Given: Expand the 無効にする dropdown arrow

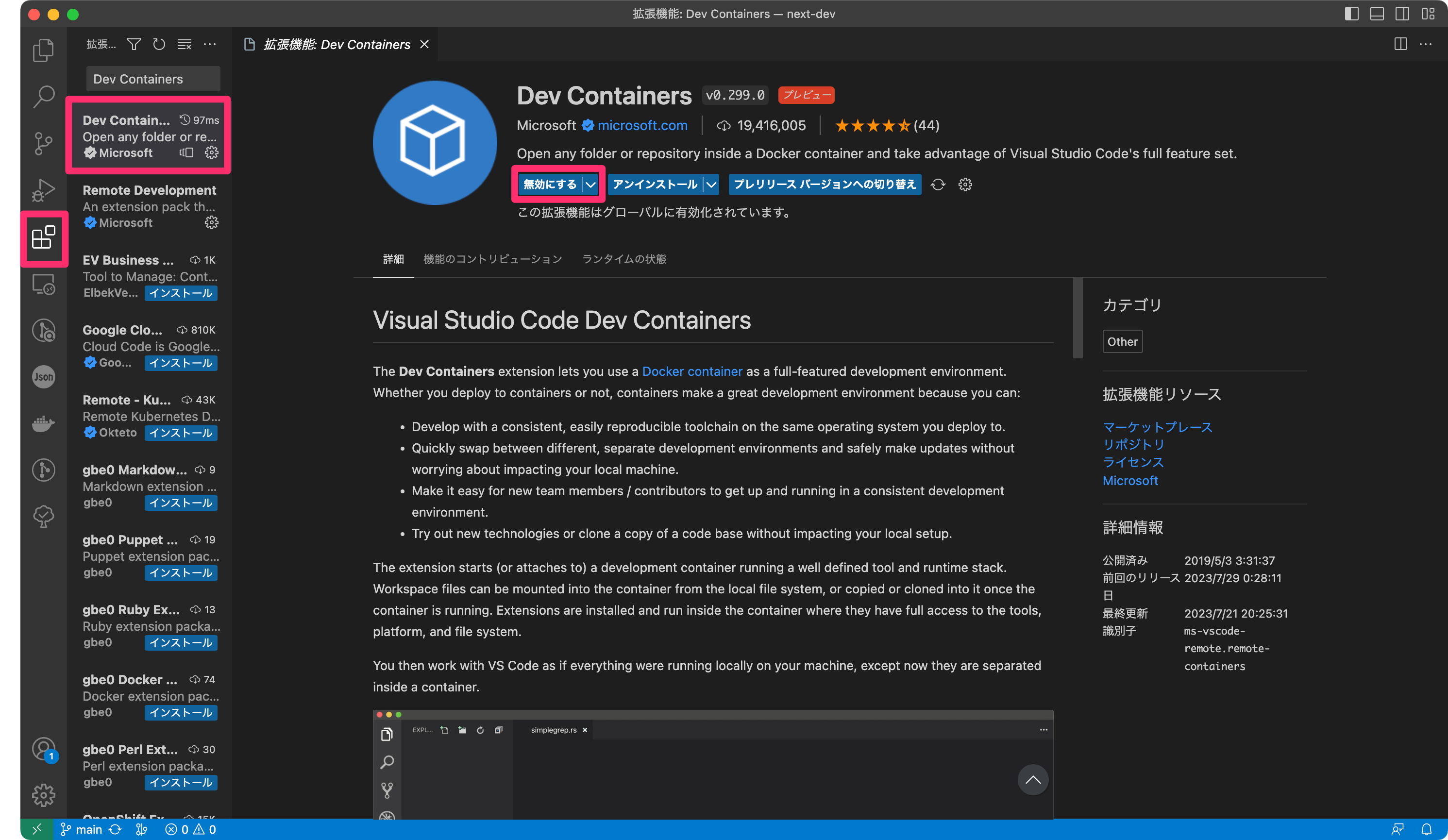Looking at the screenshot, I should pyautogui.click(x=591, y=185).
